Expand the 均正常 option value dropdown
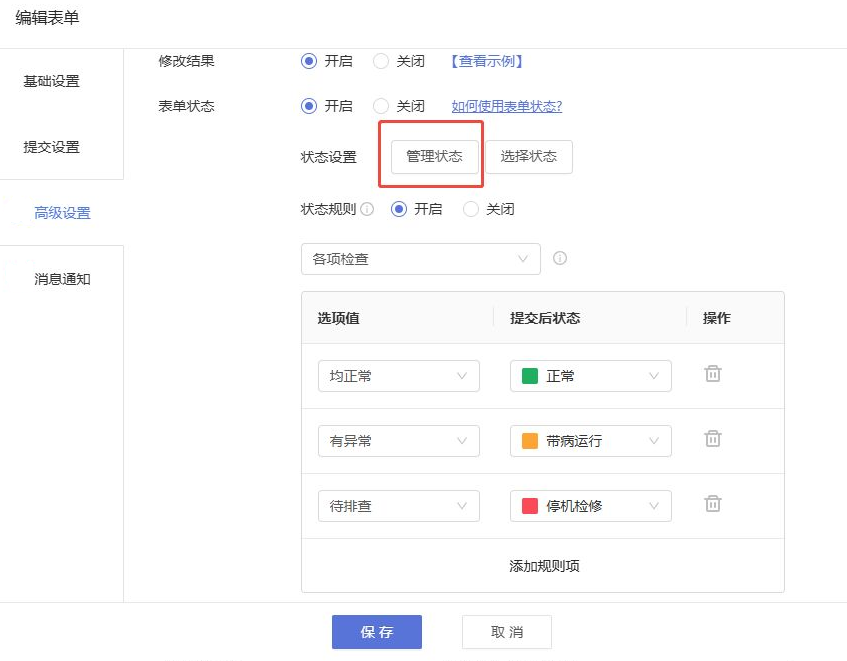847x661 pixels. point(399,376)
